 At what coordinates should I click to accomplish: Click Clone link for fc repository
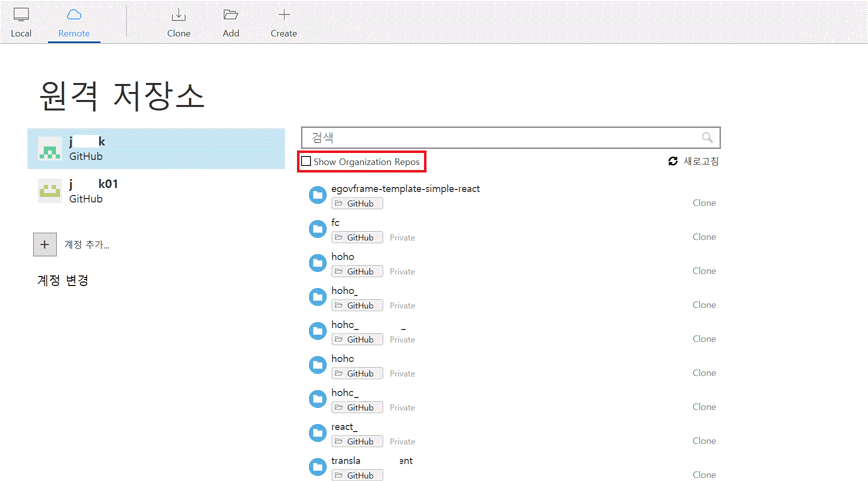tap(704, 237)
